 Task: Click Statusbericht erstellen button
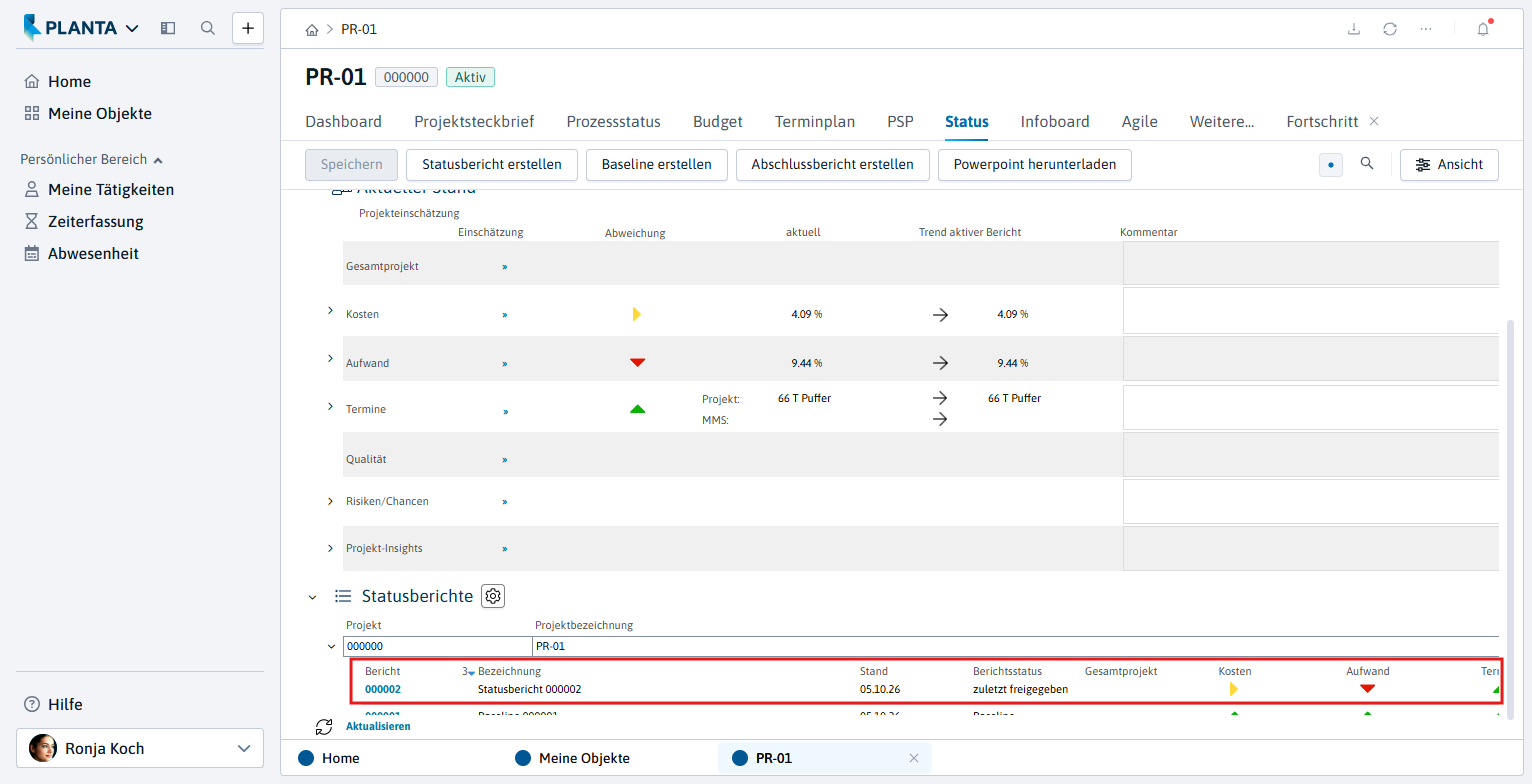pos(492,165)
